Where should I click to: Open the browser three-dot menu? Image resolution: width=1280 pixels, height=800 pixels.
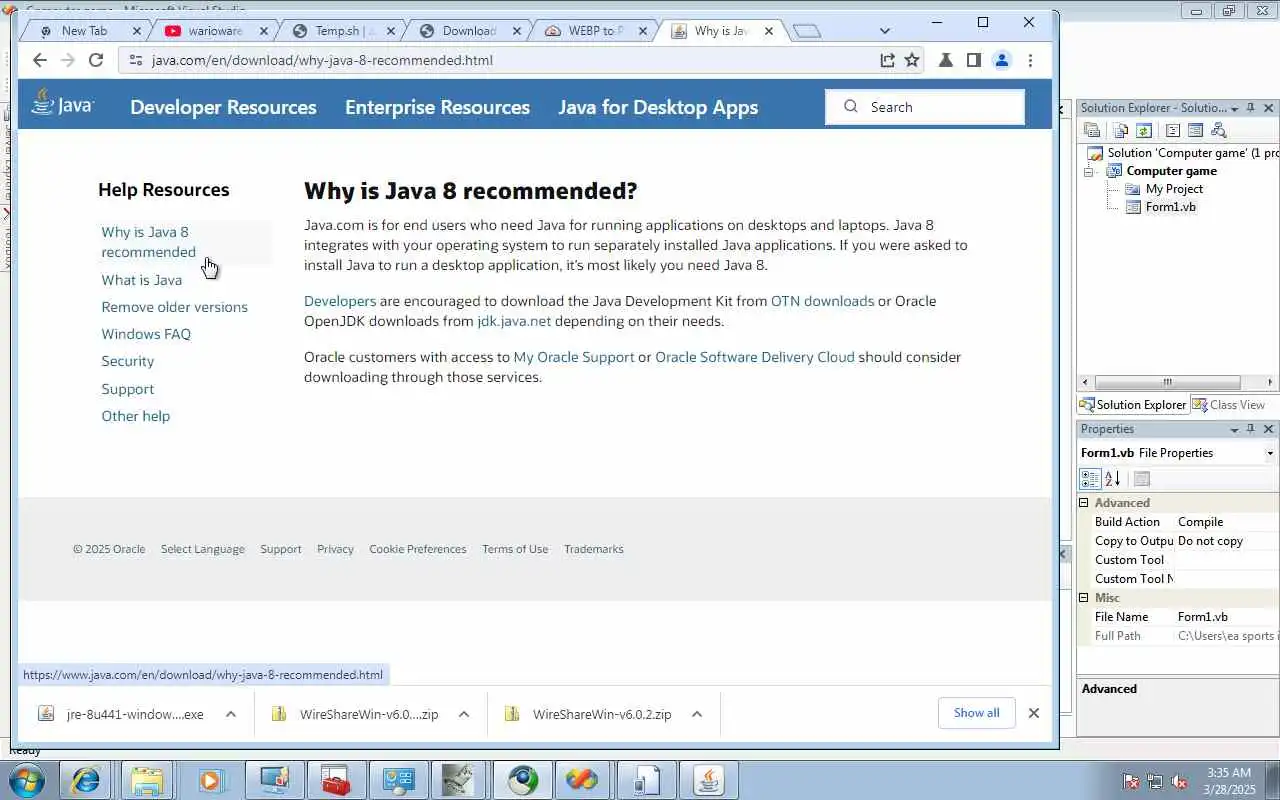click(1030, 60)
